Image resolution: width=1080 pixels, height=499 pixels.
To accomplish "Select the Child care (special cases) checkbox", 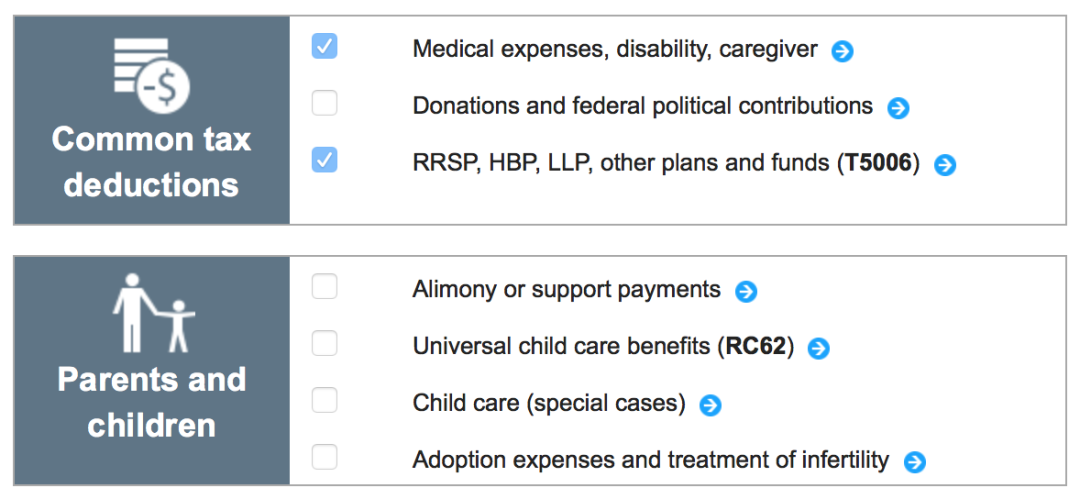I will tap(324, 401).
